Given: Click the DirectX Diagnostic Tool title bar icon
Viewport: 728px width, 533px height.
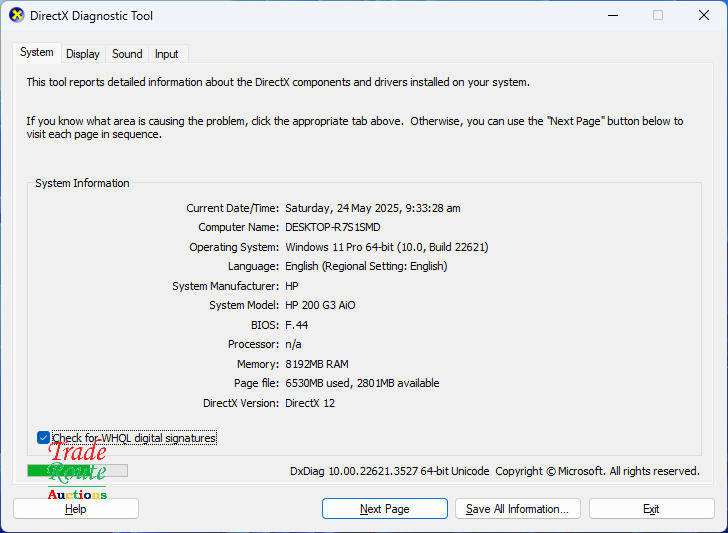Looking at the screenshot, I should pos(17,16).
